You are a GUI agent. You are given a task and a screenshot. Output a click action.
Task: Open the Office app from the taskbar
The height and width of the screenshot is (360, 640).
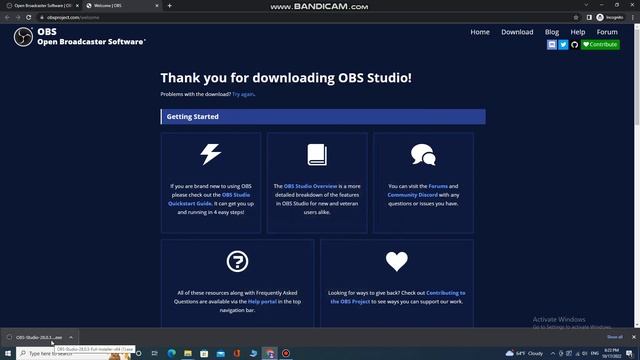click(237, 353)
